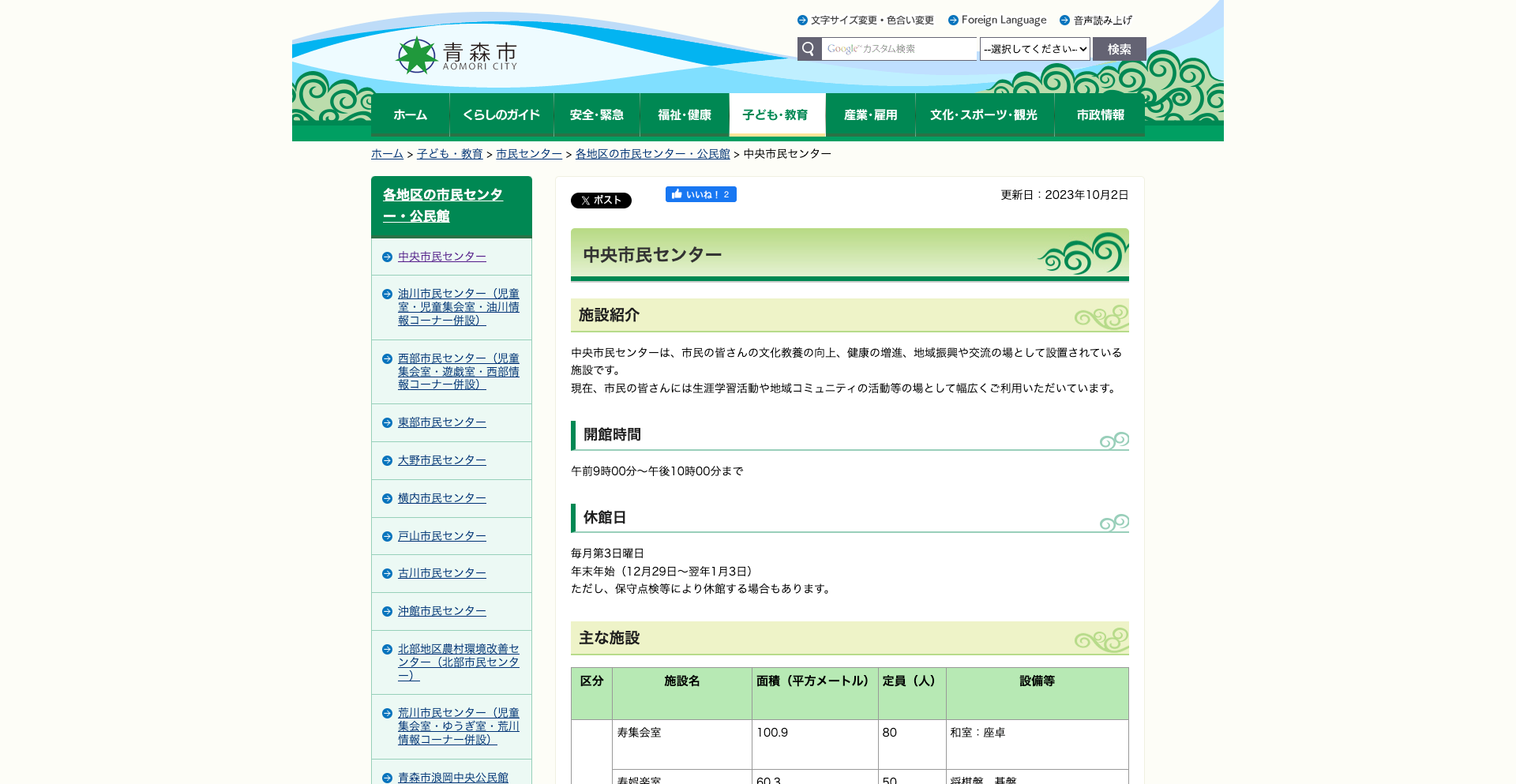Open 東部市民センター link

(x=442, y=422)
